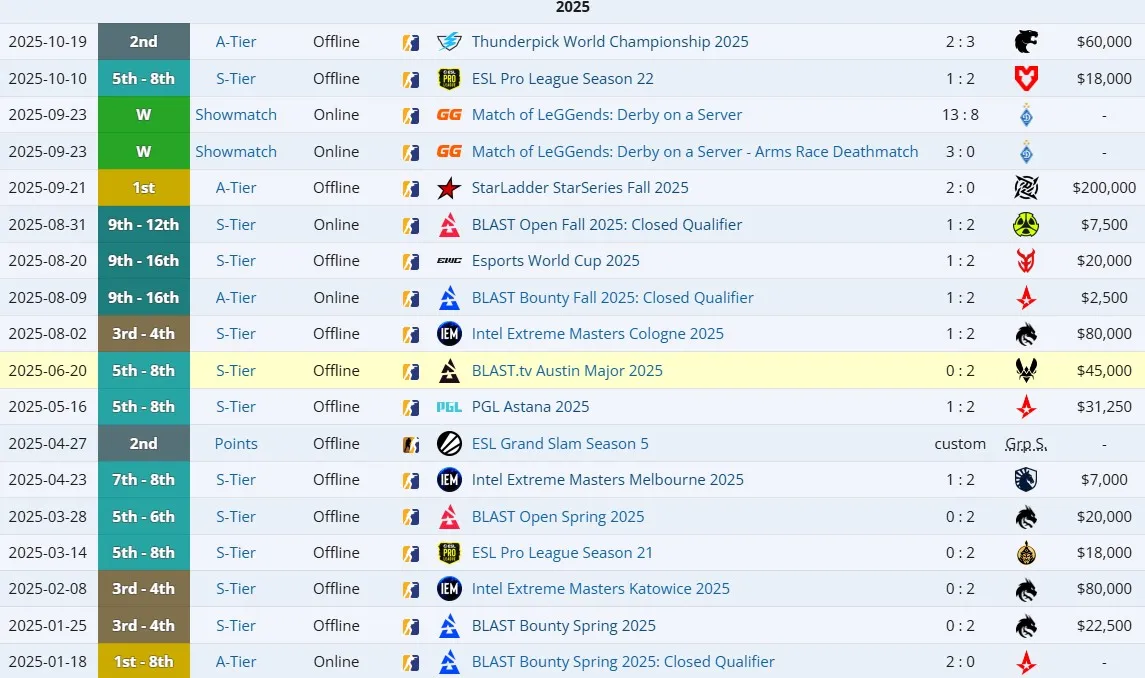Click Showmatch link in the 13:8 row

point(236,115)
